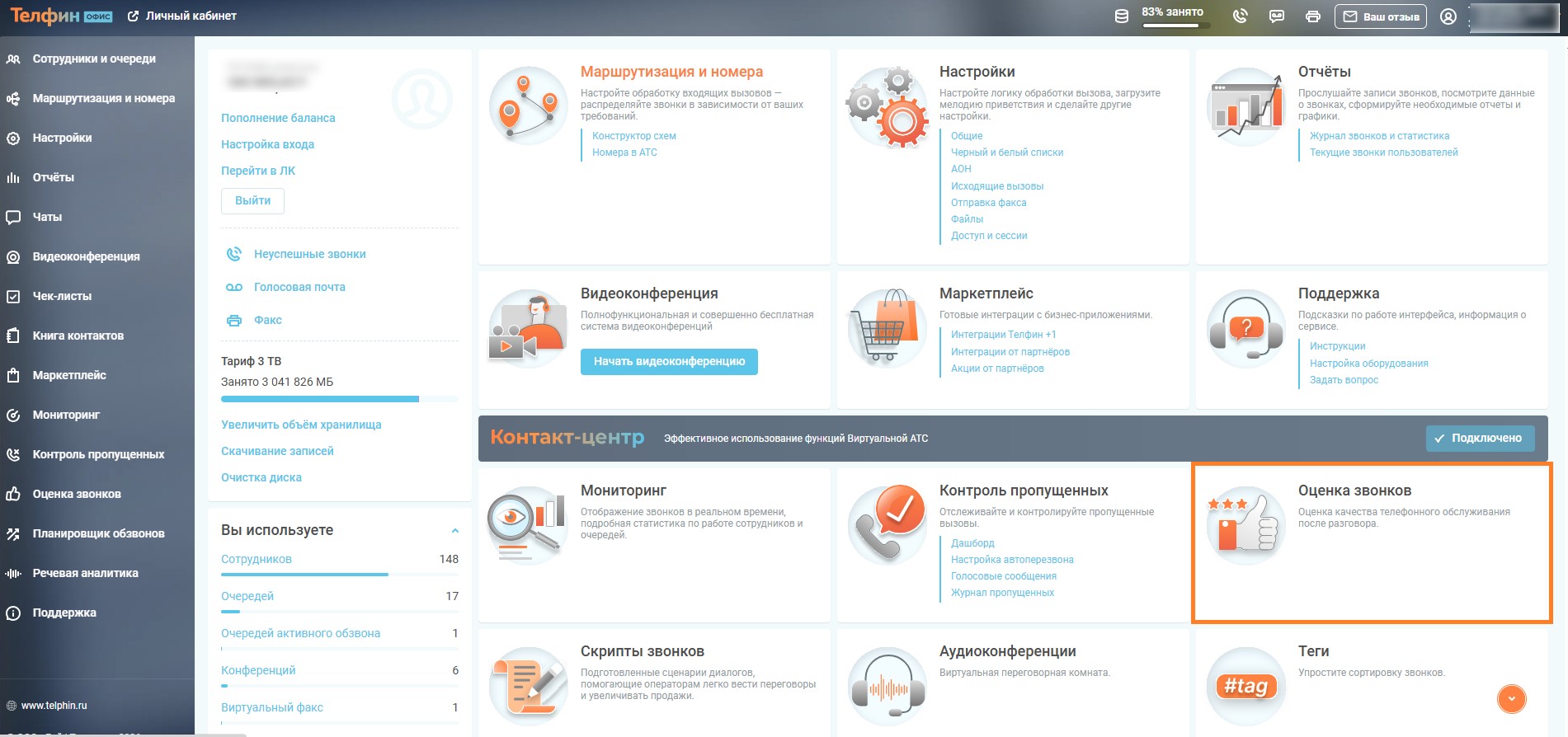
Task: Click the printer fax icon in header
Action: (1313, 16)
